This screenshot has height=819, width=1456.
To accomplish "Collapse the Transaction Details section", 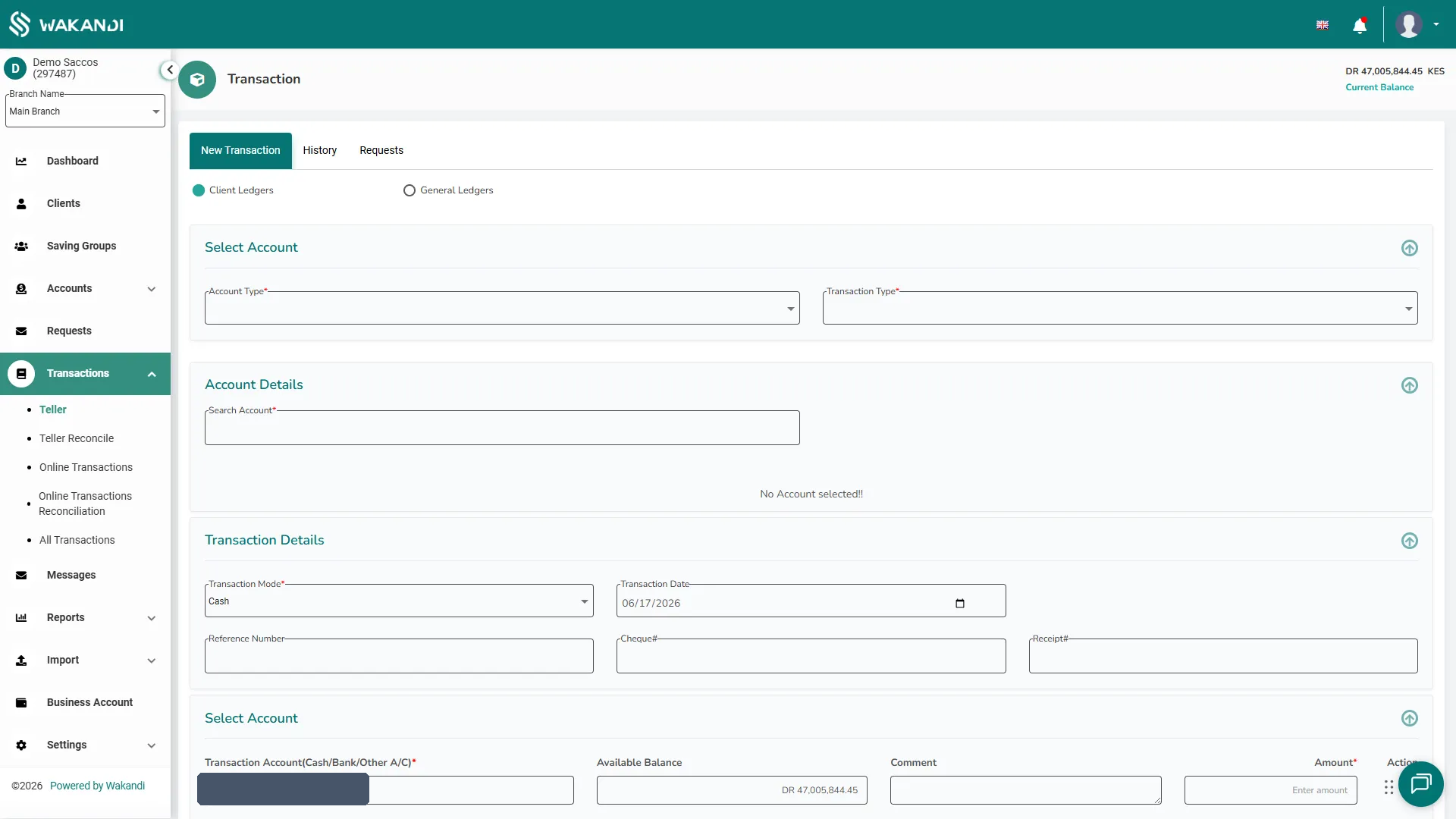I will coord(1409,541).
